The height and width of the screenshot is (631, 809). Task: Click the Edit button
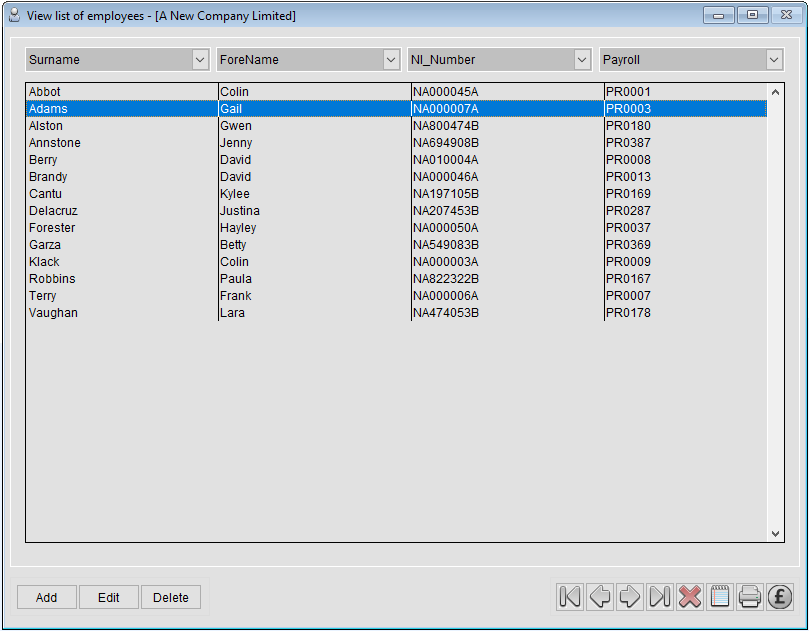108,597
